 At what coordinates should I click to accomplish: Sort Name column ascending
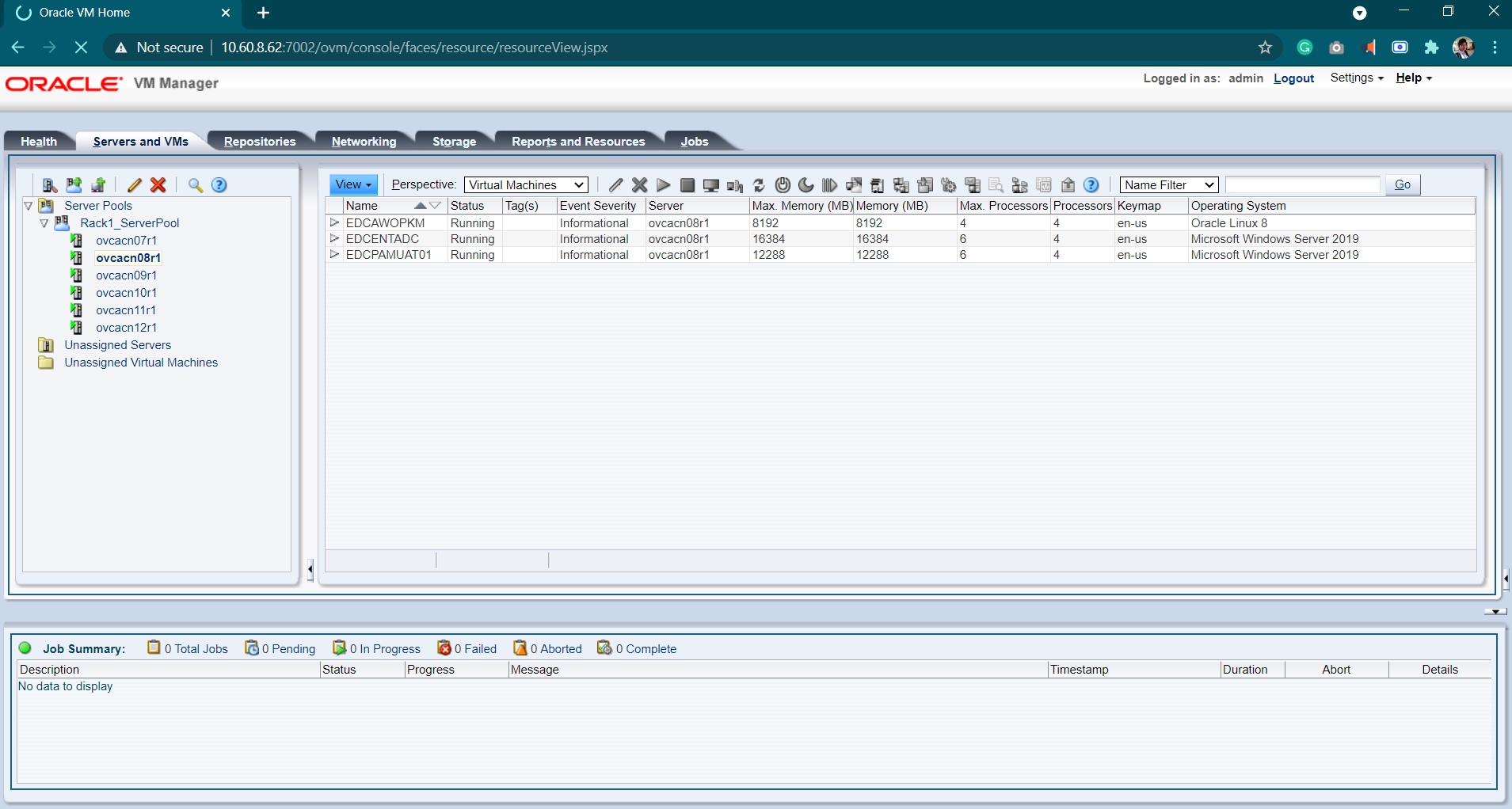(x=421, y=206)
